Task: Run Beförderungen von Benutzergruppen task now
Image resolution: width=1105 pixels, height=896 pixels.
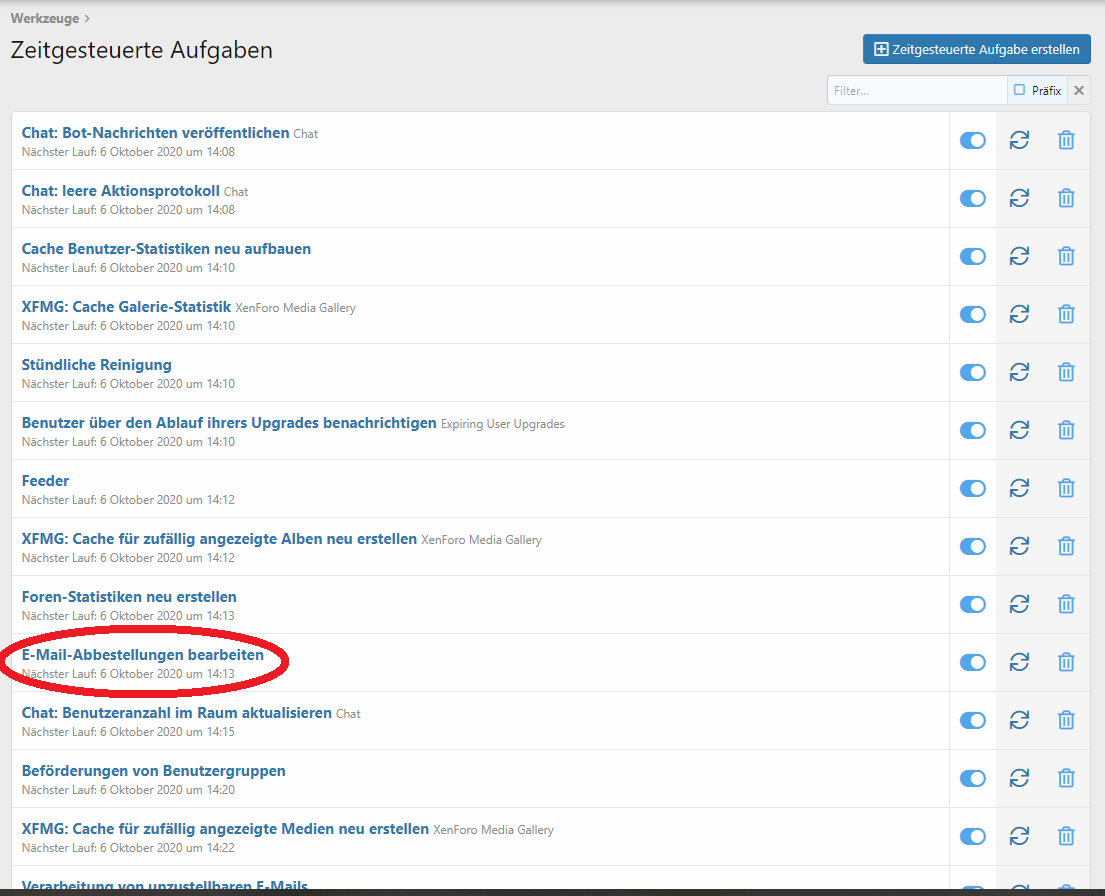Action: click(1019, 778)
